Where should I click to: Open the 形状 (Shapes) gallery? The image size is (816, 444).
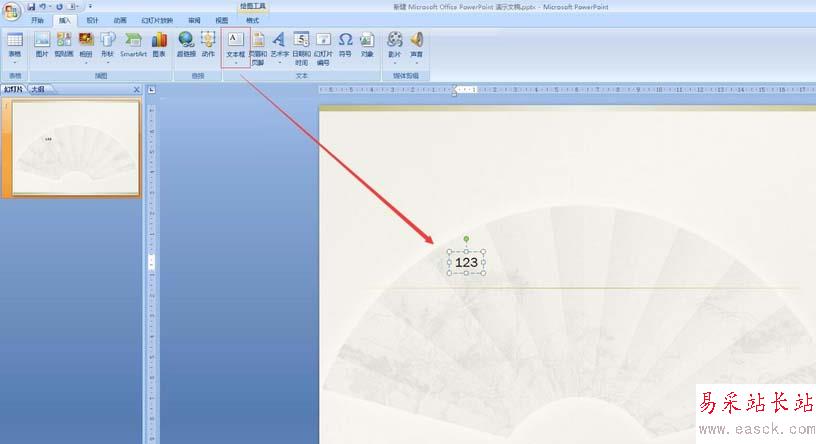pos(108,48)
